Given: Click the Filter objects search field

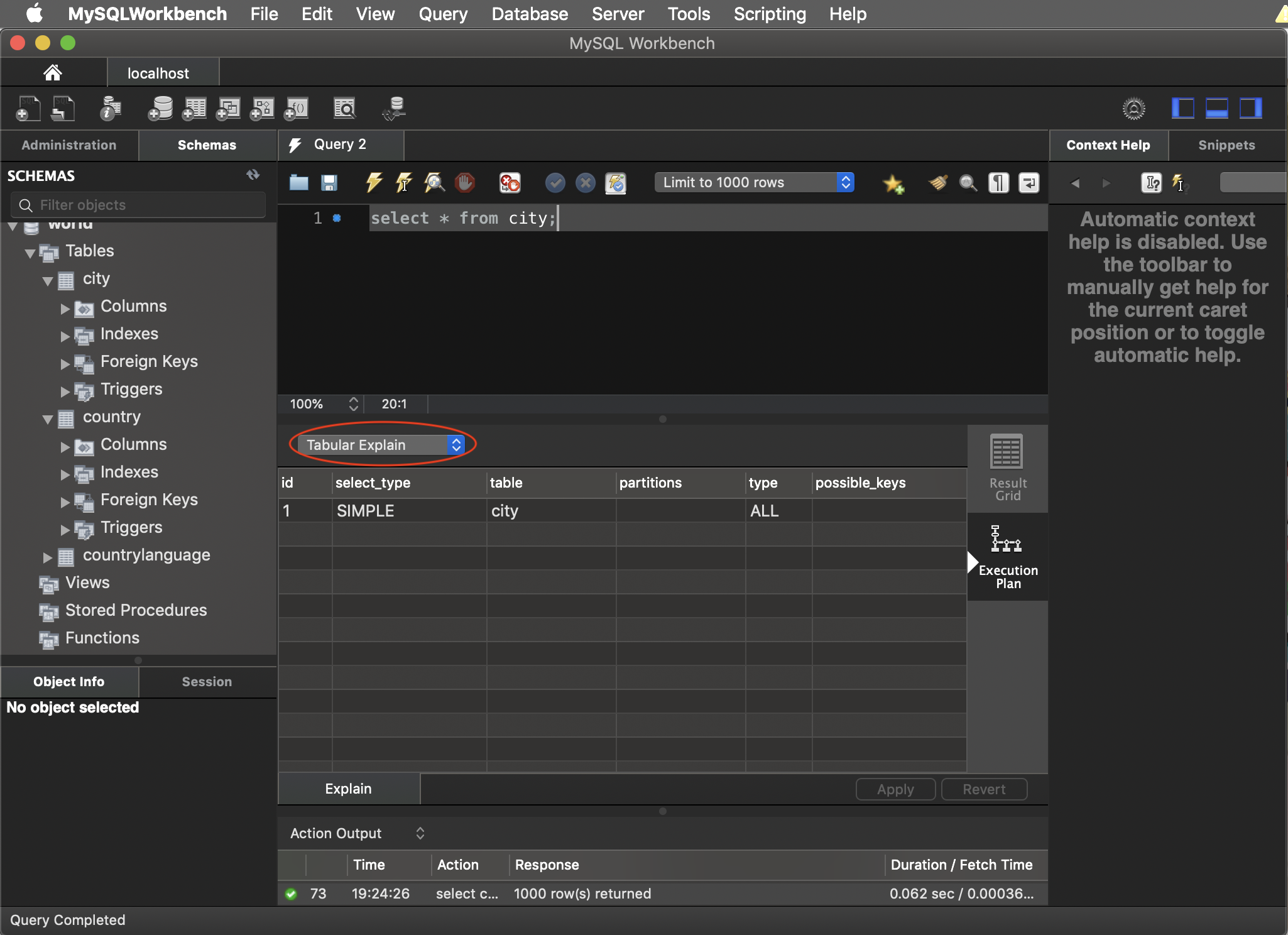Looking at the screenshot, I should point(138,205).
